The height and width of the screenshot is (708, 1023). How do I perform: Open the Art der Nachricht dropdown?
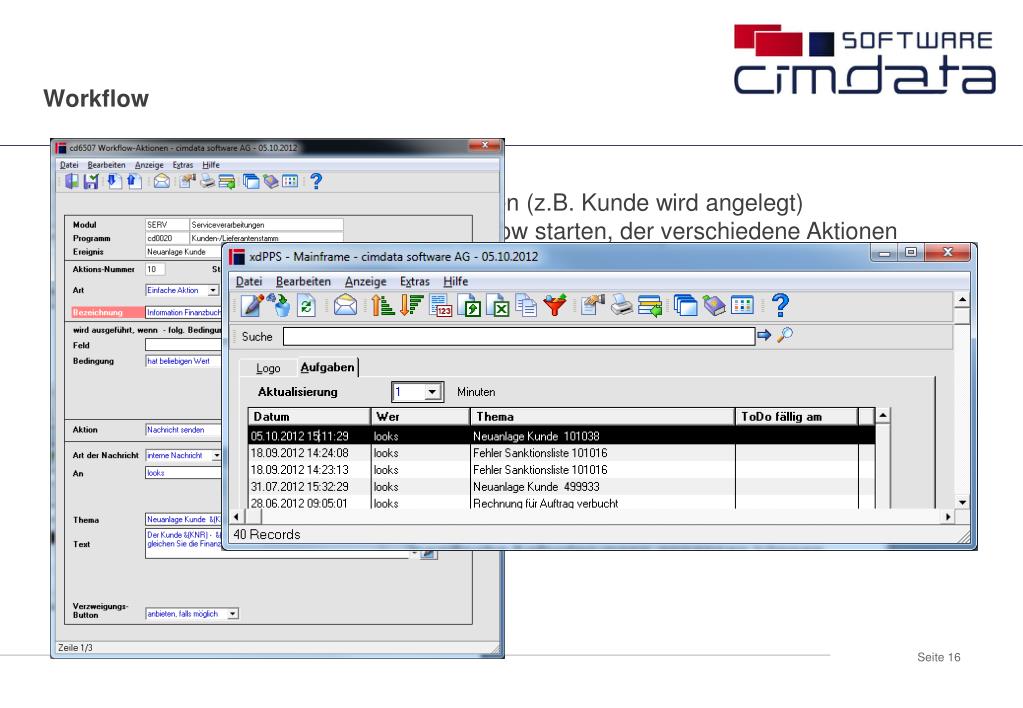click(216, 455)
